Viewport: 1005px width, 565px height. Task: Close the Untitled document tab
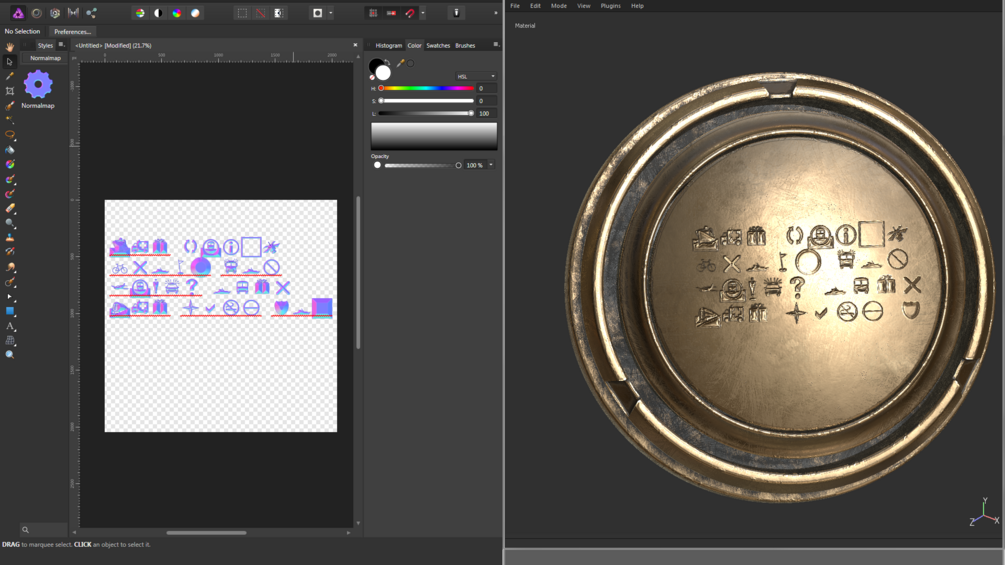tap(355, 45)
